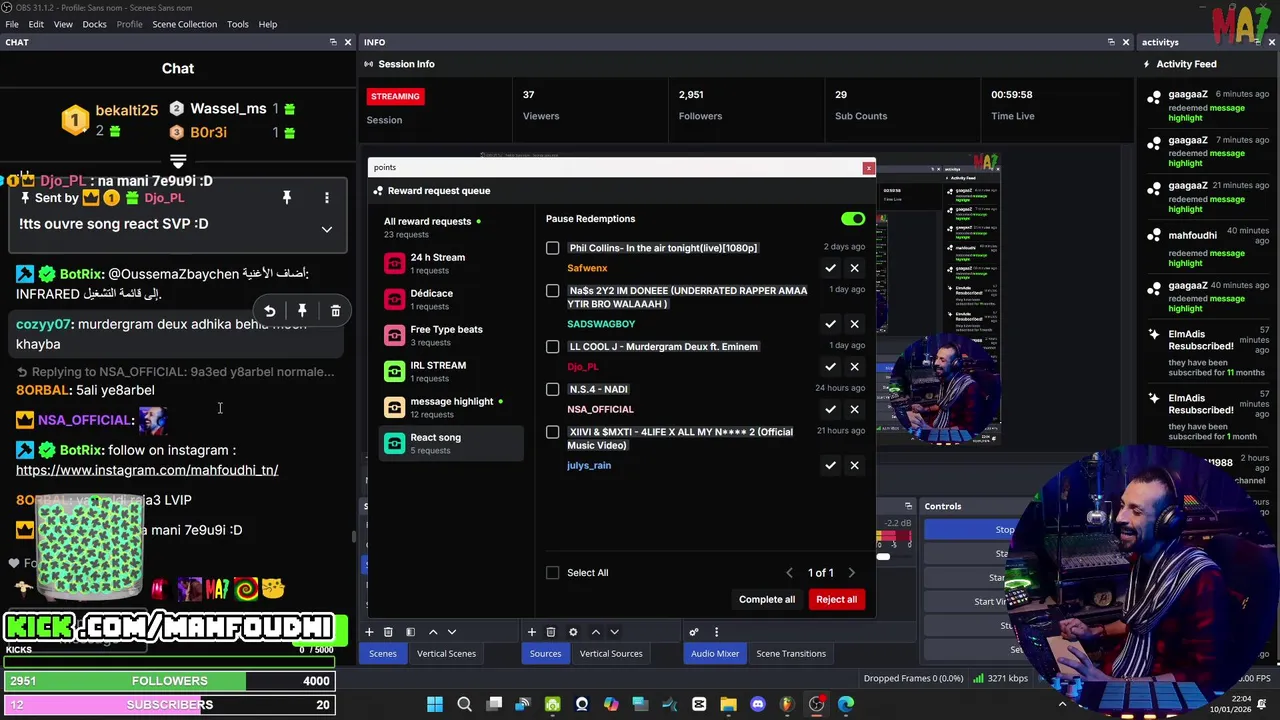Switch to Scene Transitions tab
Image resolution: width=1280 pixels, height=720 pixels.
click(x=791, y=654)
